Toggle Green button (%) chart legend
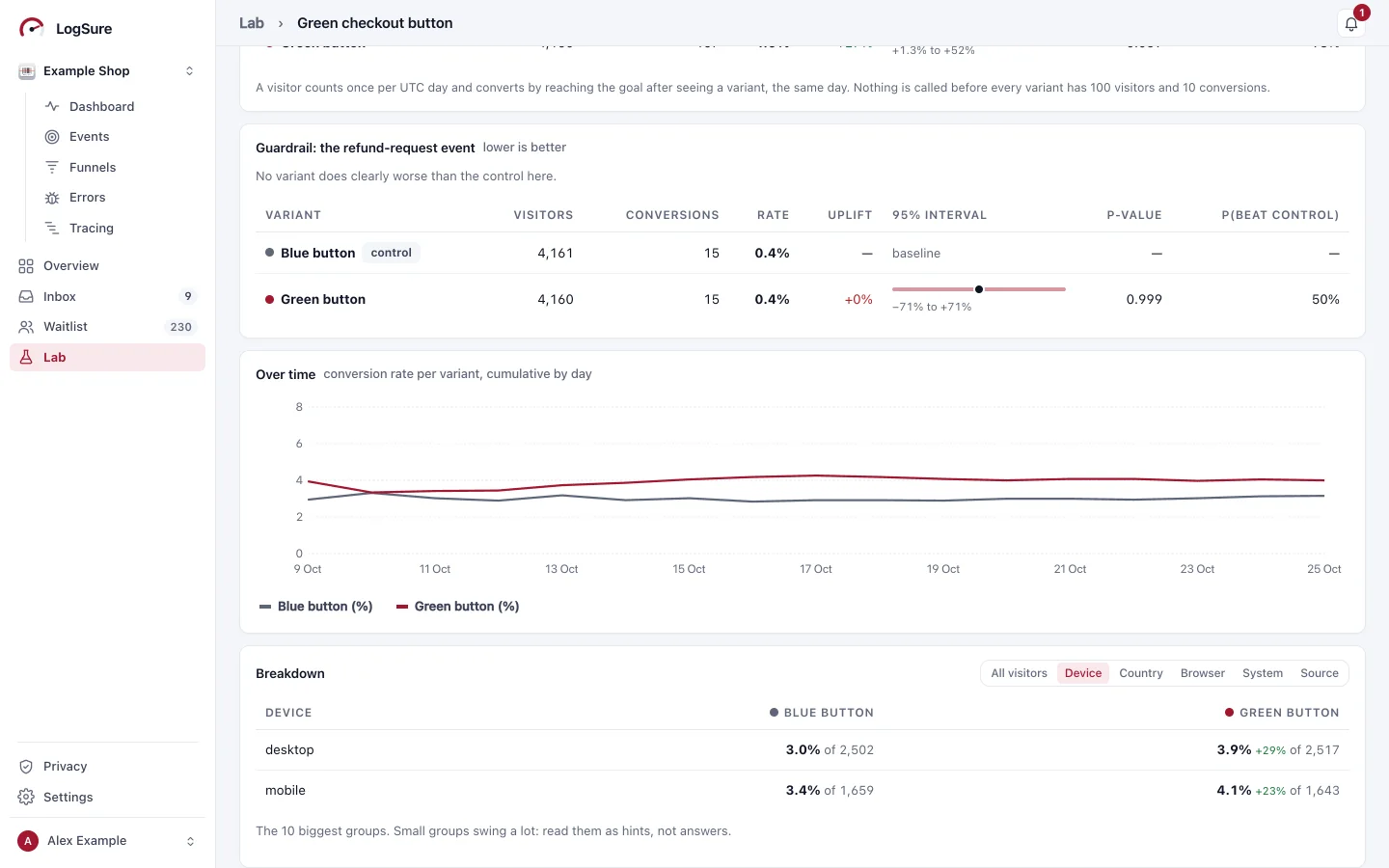 pyautogui.click(x=458, y=607)
